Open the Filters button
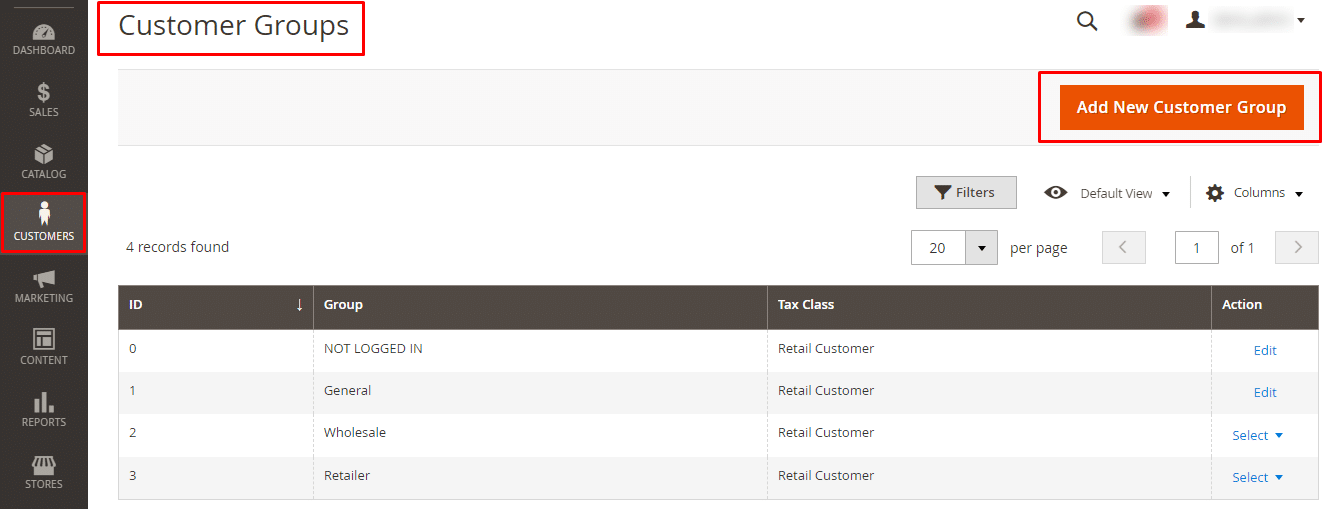Viewport: 1338px width, 509px height. [966, 193]
